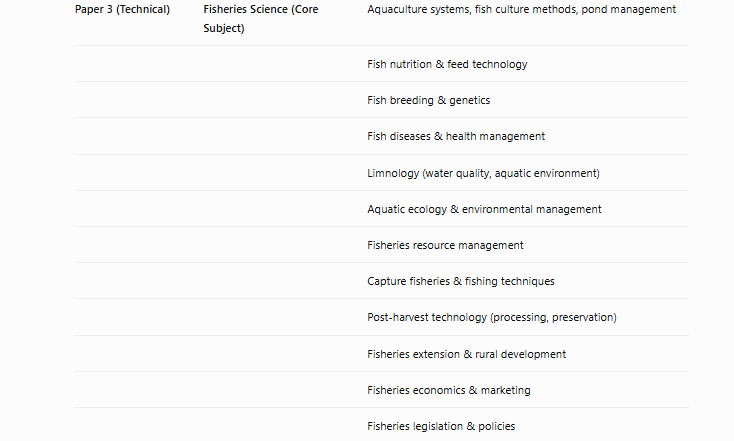734x441 pixels.
Task: Select Aquatic ecology & environmental management
Action: pos(484,209)
